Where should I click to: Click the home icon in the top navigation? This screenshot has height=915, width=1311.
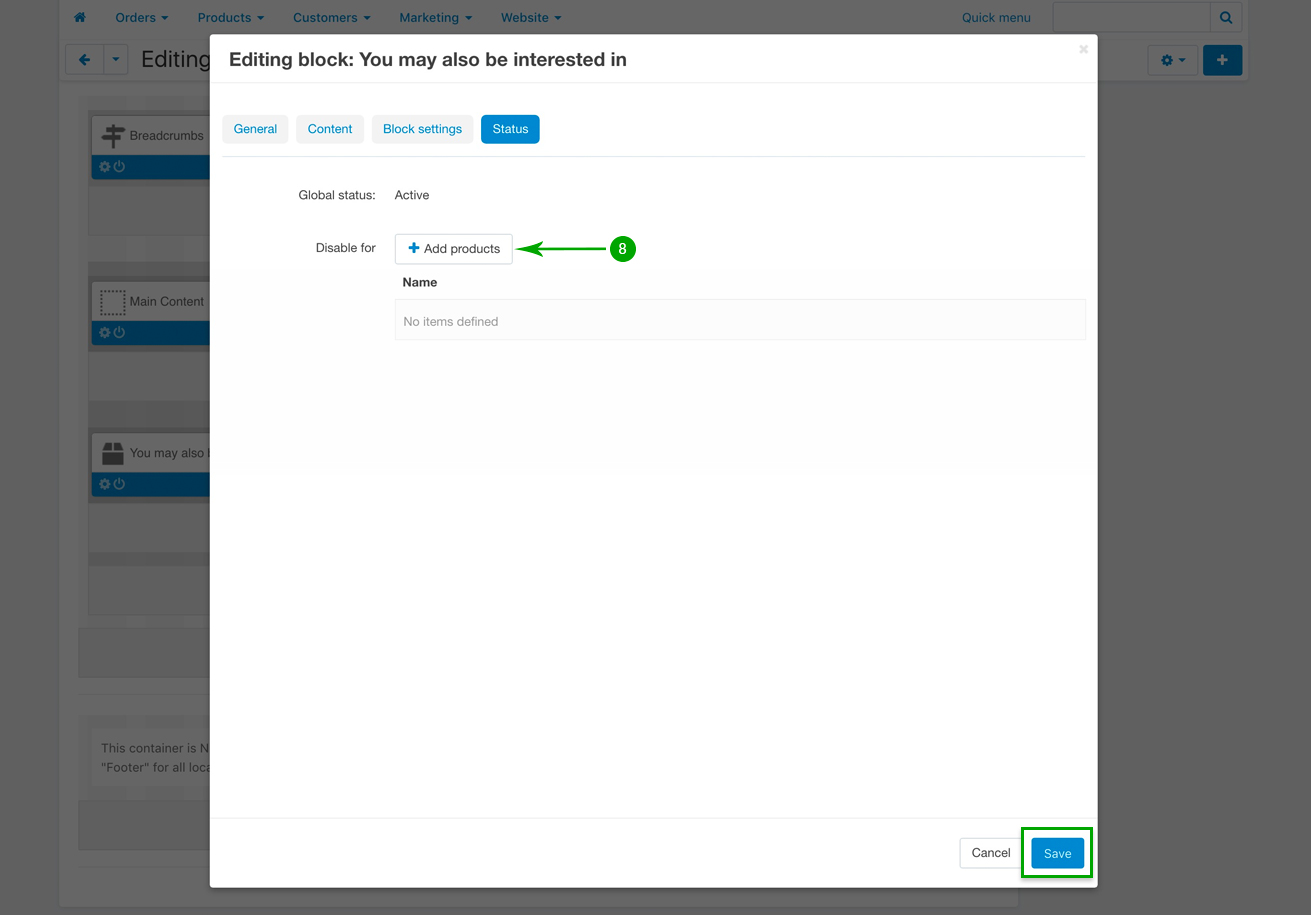point(80,18)
